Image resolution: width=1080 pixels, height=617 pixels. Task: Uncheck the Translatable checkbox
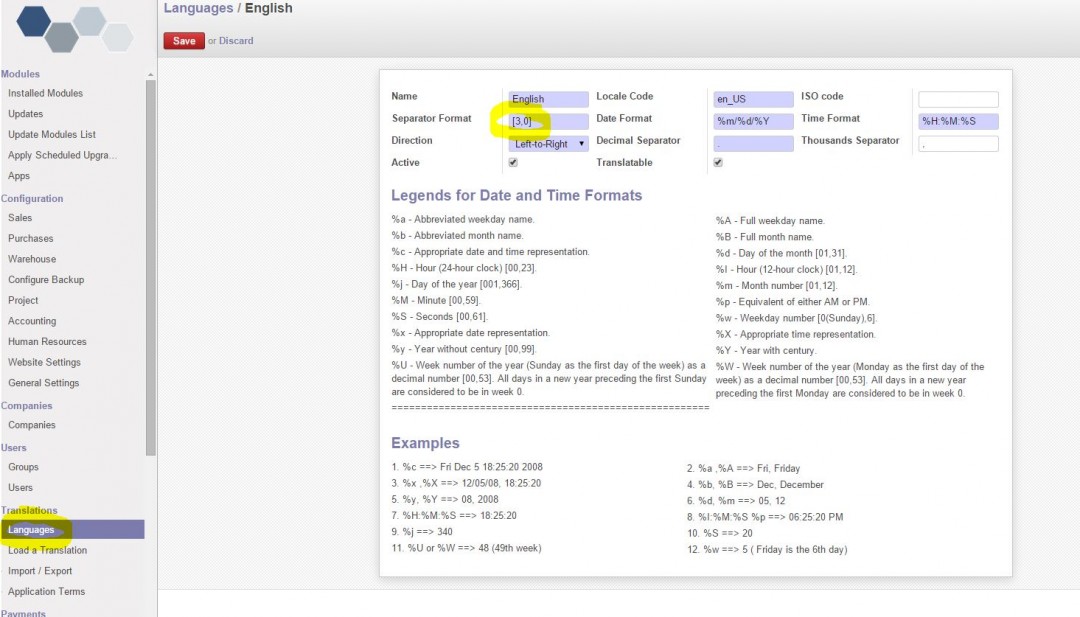pos(717,163)
